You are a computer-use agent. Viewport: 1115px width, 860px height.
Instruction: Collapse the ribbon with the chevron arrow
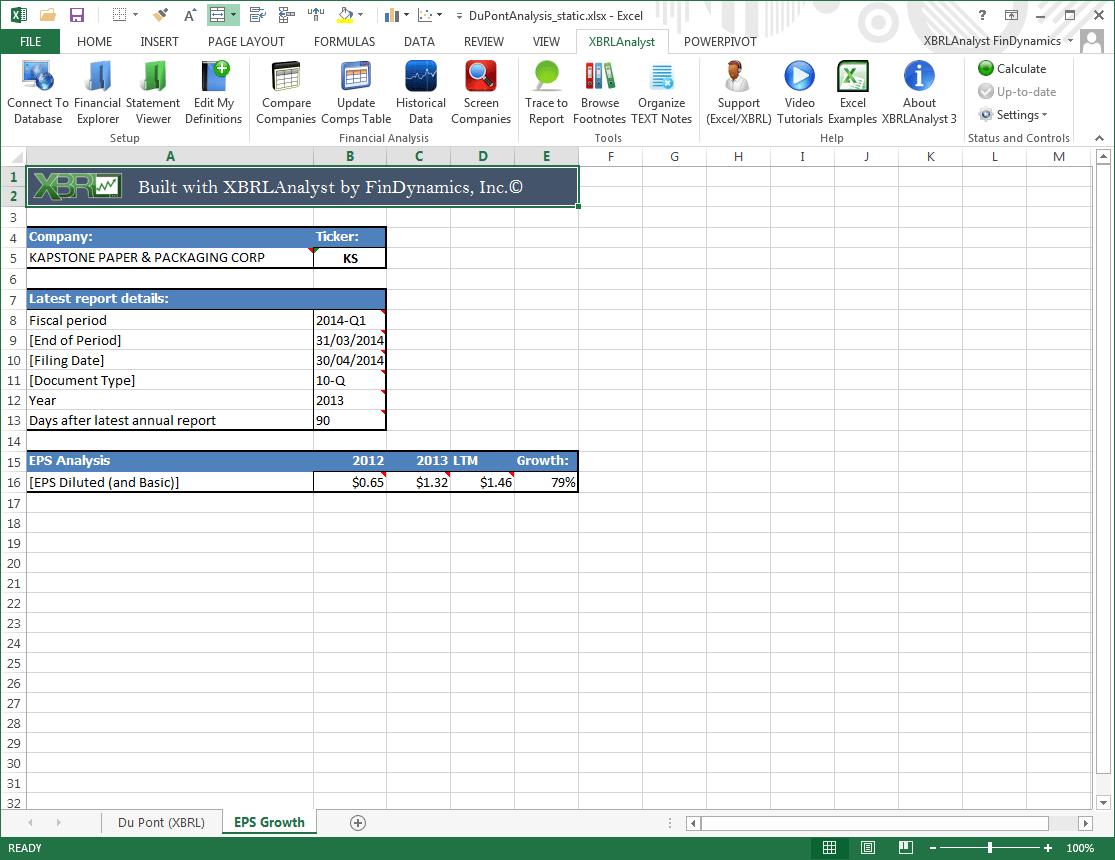point(1099,138)
